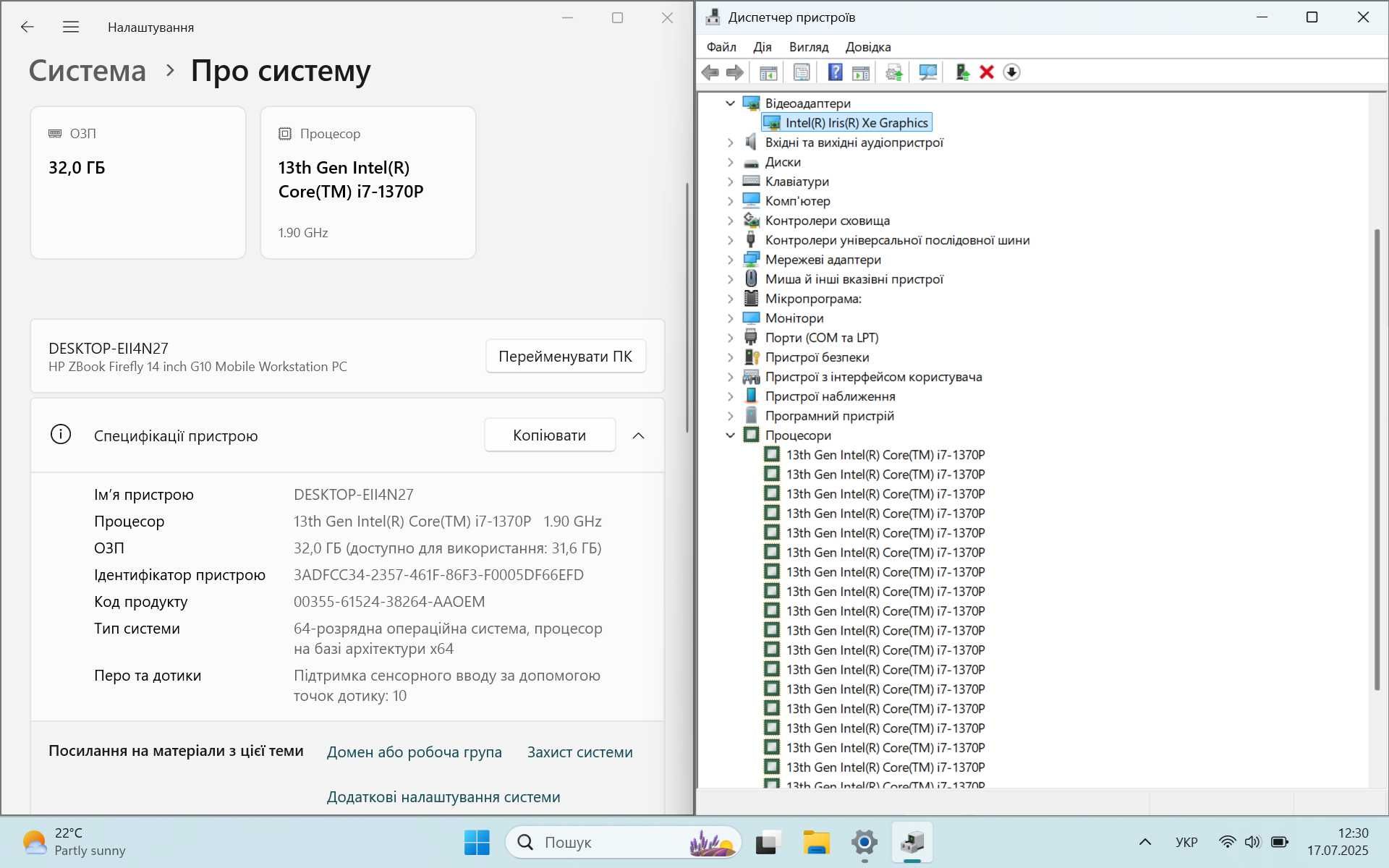Collapse the Процесори tree node

click(730, 435)
